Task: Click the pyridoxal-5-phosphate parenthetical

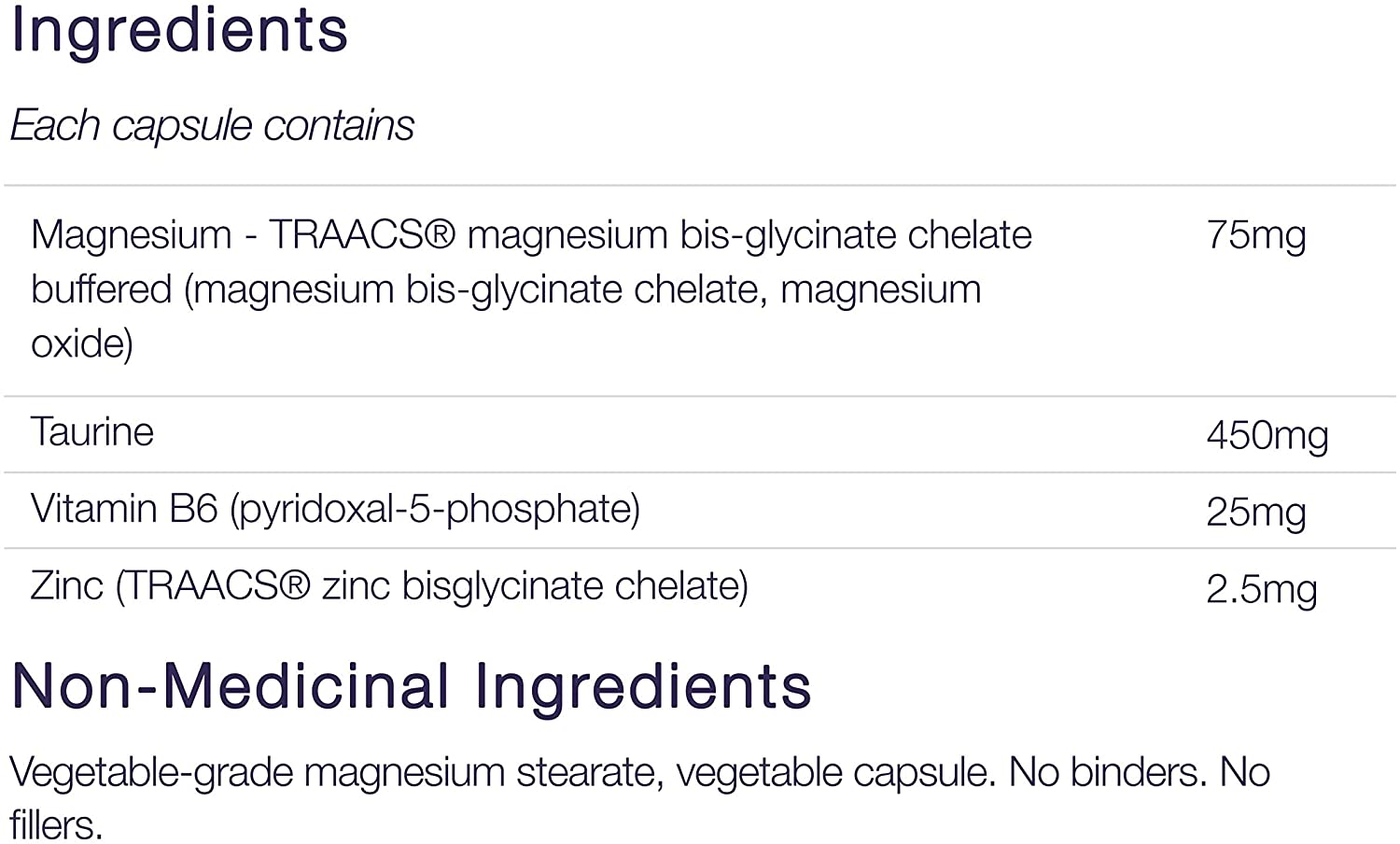Action: 435,510
